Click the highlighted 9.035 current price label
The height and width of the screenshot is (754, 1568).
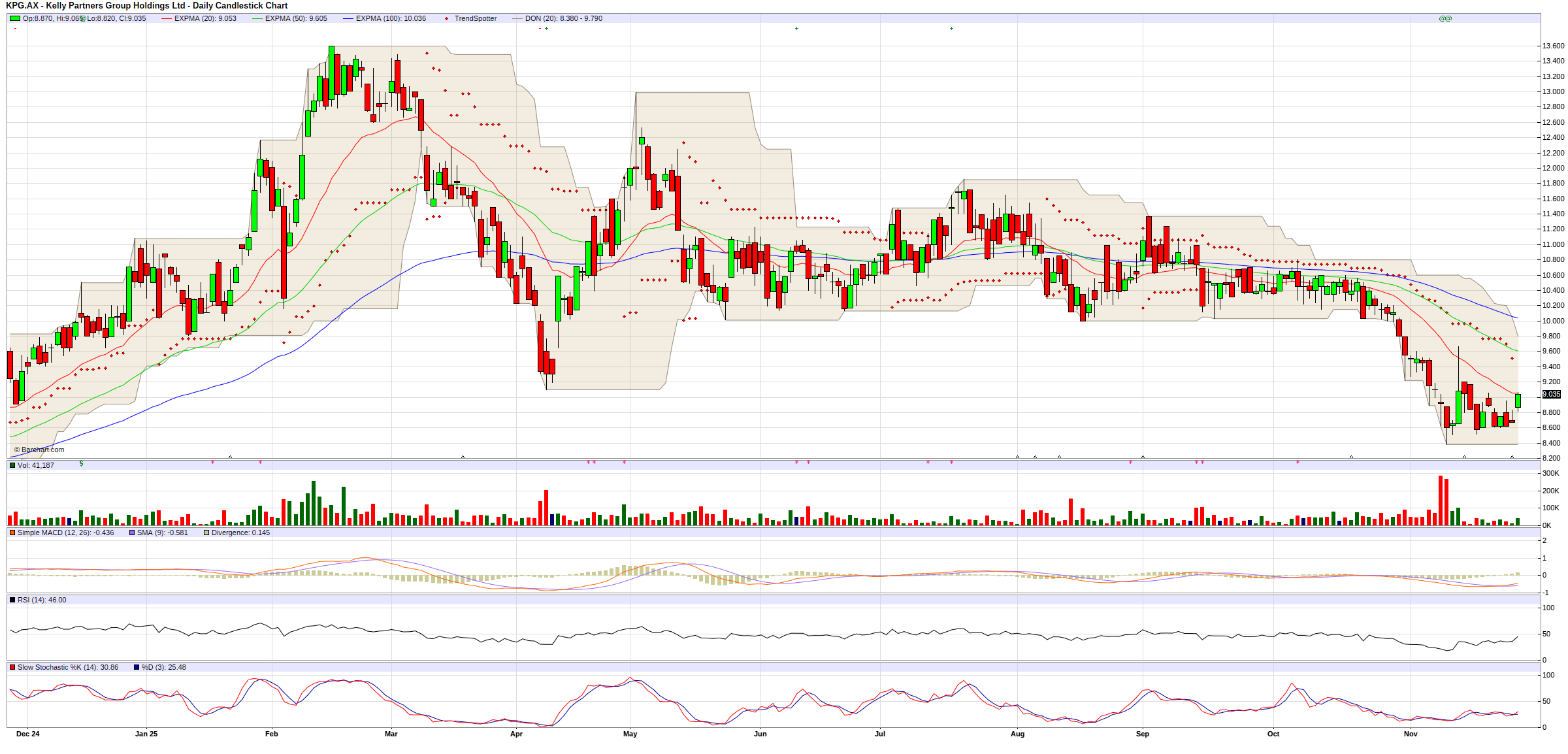pos(1552,394)
